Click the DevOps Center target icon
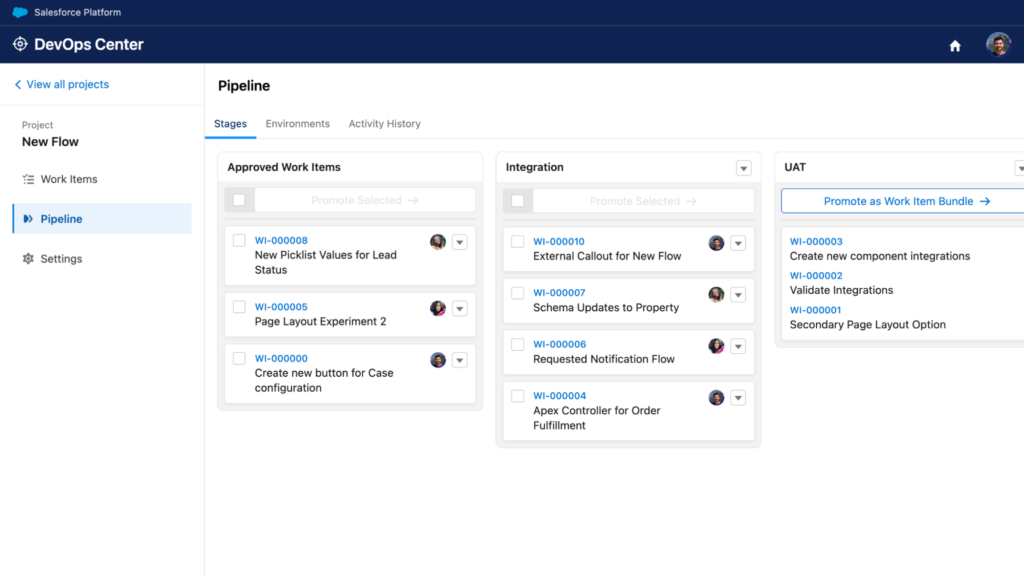Image resolution: width=1024 pixels, height=576 pixels. (x=20, y=44)
